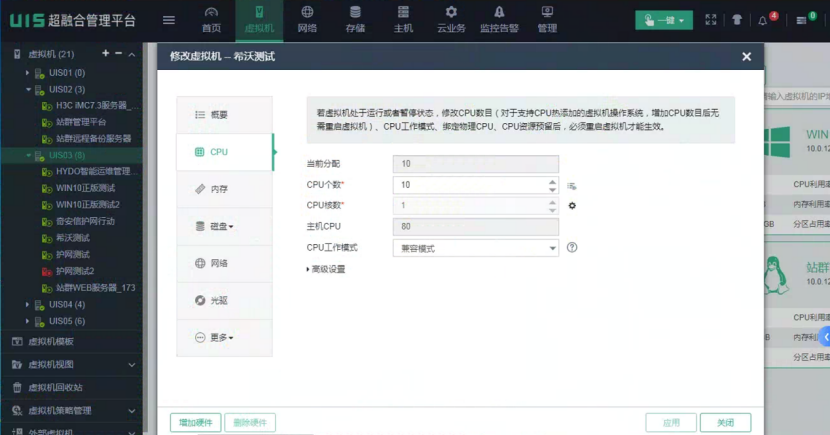Click the plus icon beside 虚拟机 (21)

point(105,53)
